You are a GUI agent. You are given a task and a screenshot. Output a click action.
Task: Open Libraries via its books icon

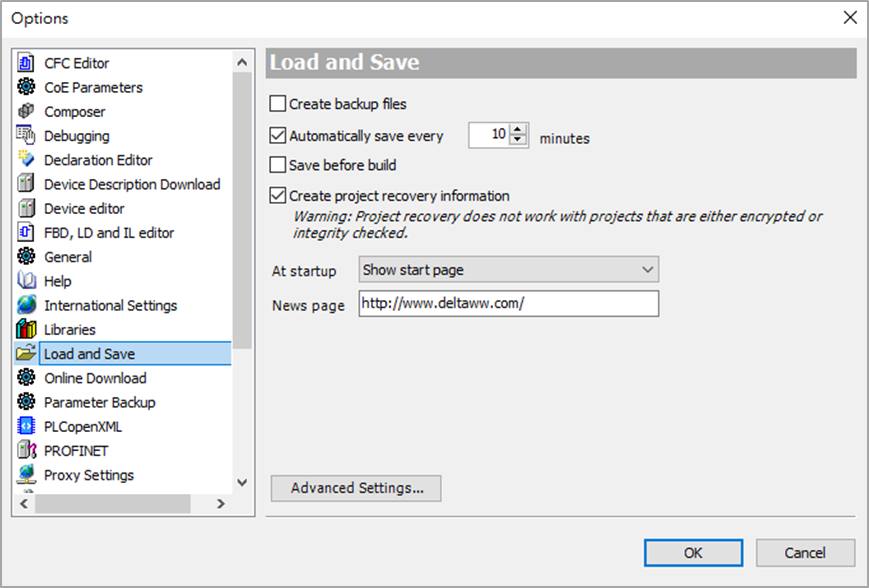(x=25, y=329)
